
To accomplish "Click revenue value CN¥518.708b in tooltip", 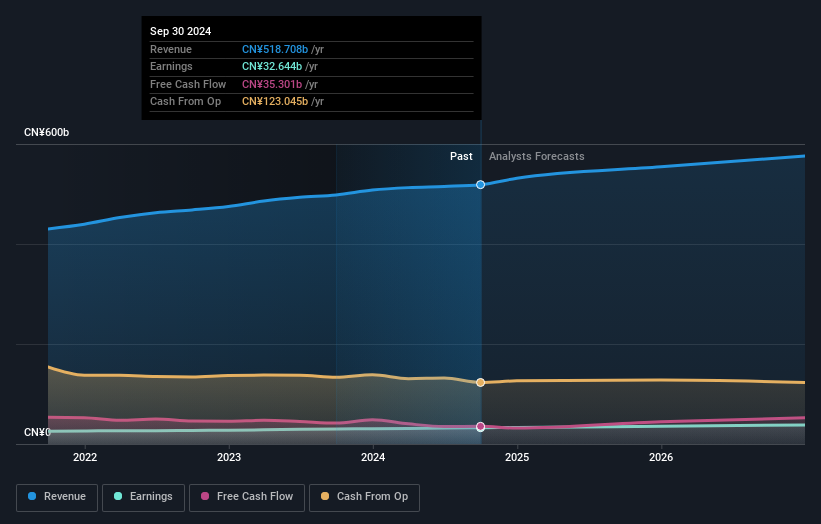I will (275, 49).
